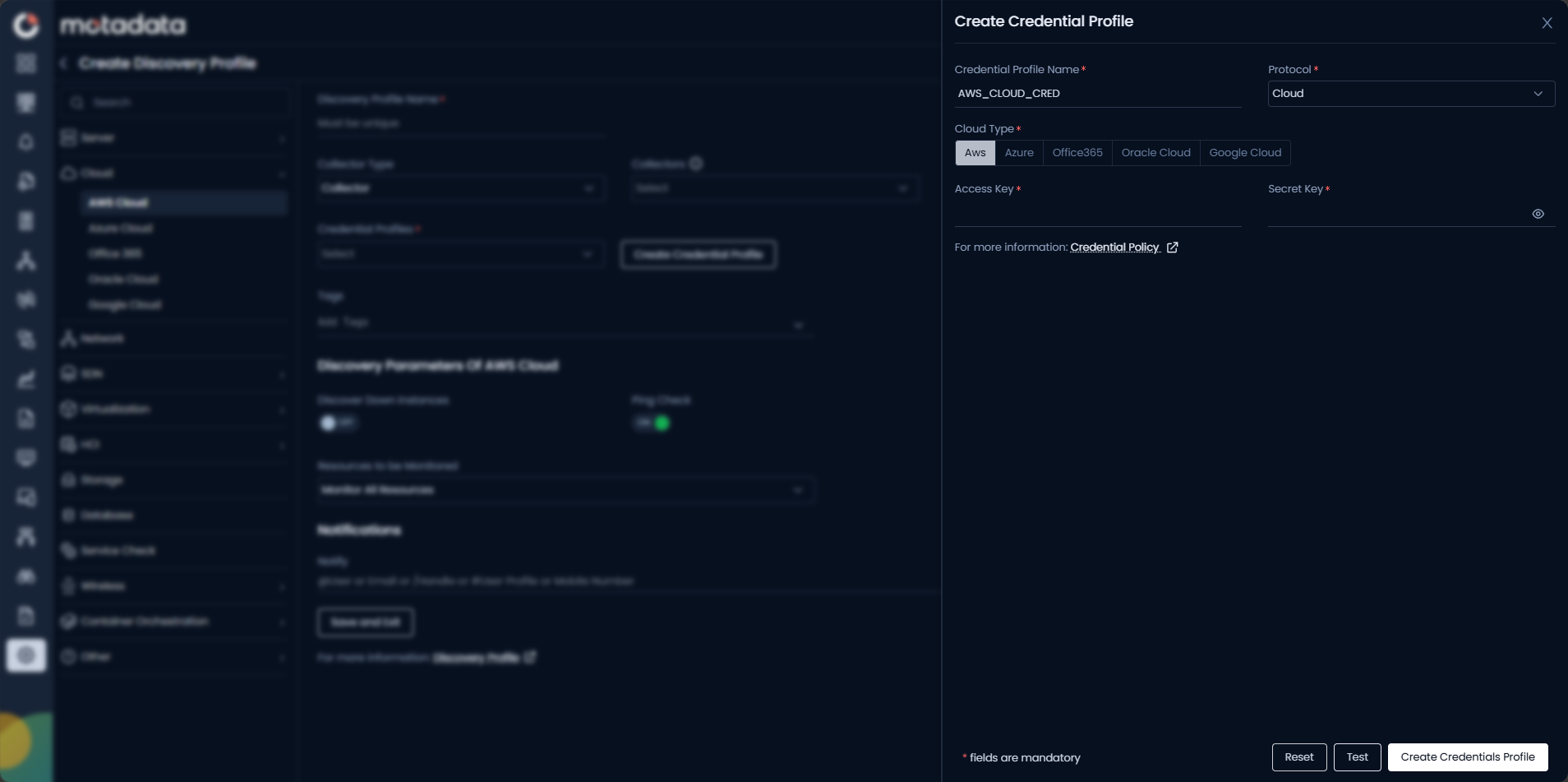Click the Access Key input field
Image resolution: width=1568 pixels, height=782 pixels.
point(1098,214)
